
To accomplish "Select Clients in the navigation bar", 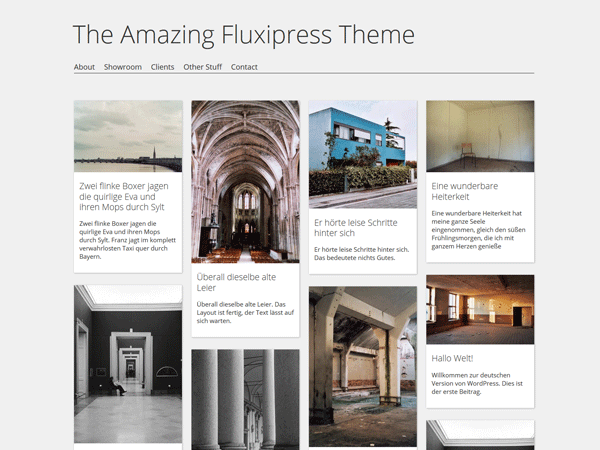I will (162, 67).
